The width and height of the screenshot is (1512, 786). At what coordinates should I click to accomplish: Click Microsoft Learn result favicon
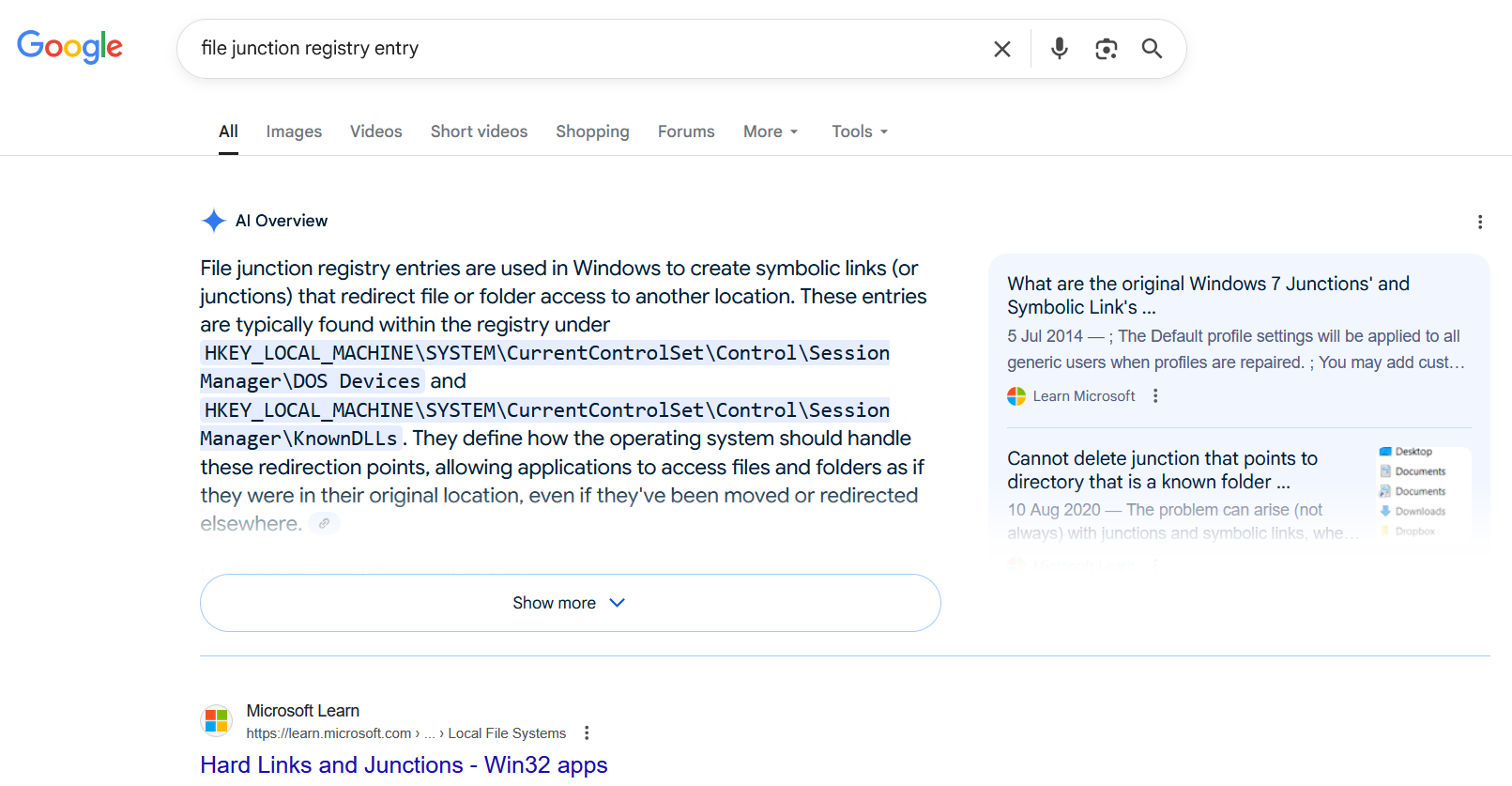point(217,721)
